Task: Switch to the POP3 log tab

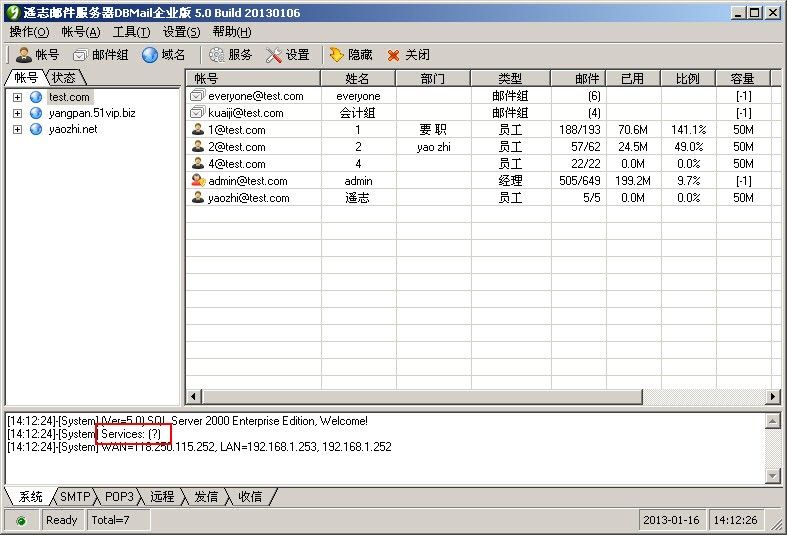Action: (x=119, y=497)
